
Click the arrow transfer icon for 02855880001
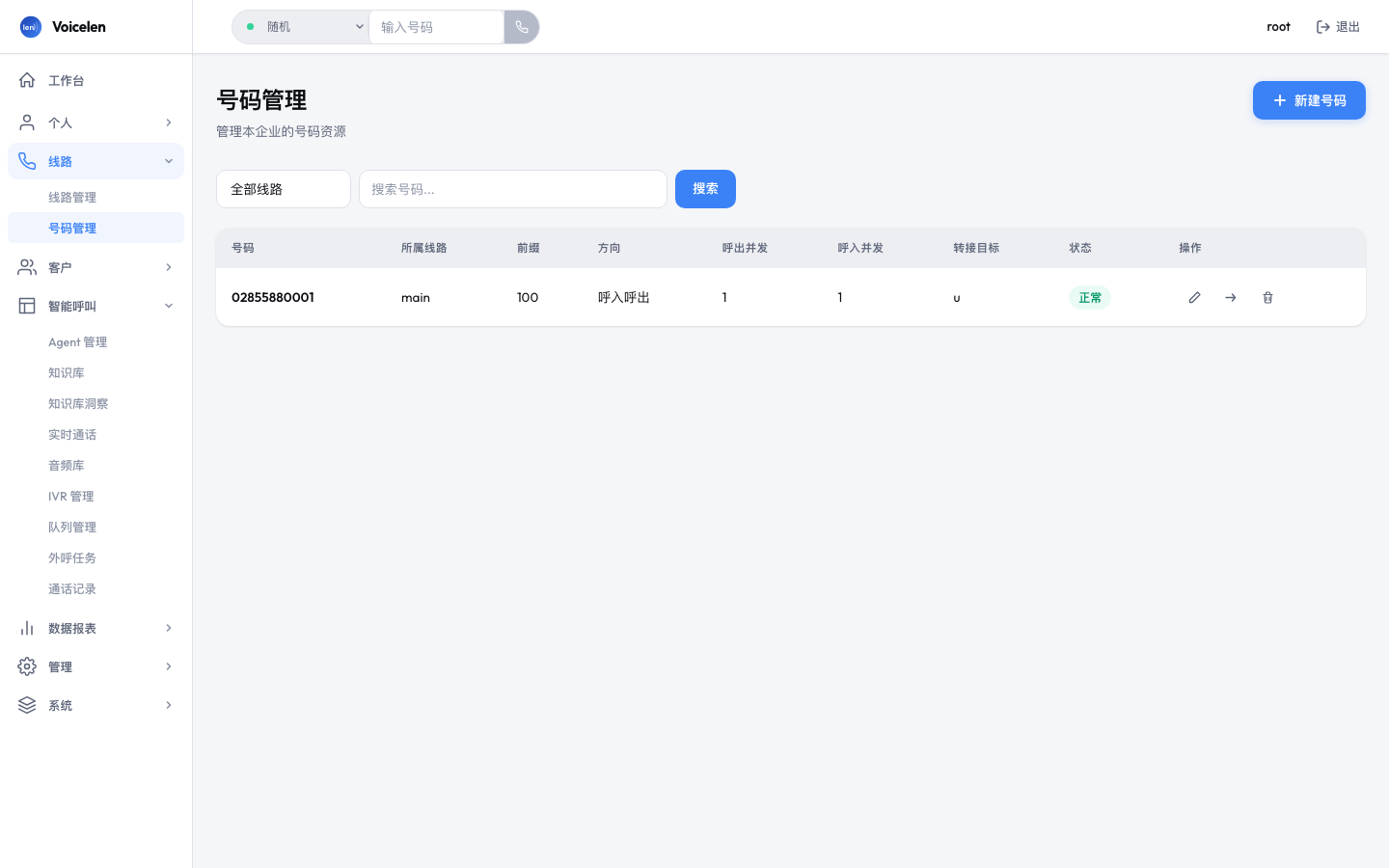(1231, 297)
